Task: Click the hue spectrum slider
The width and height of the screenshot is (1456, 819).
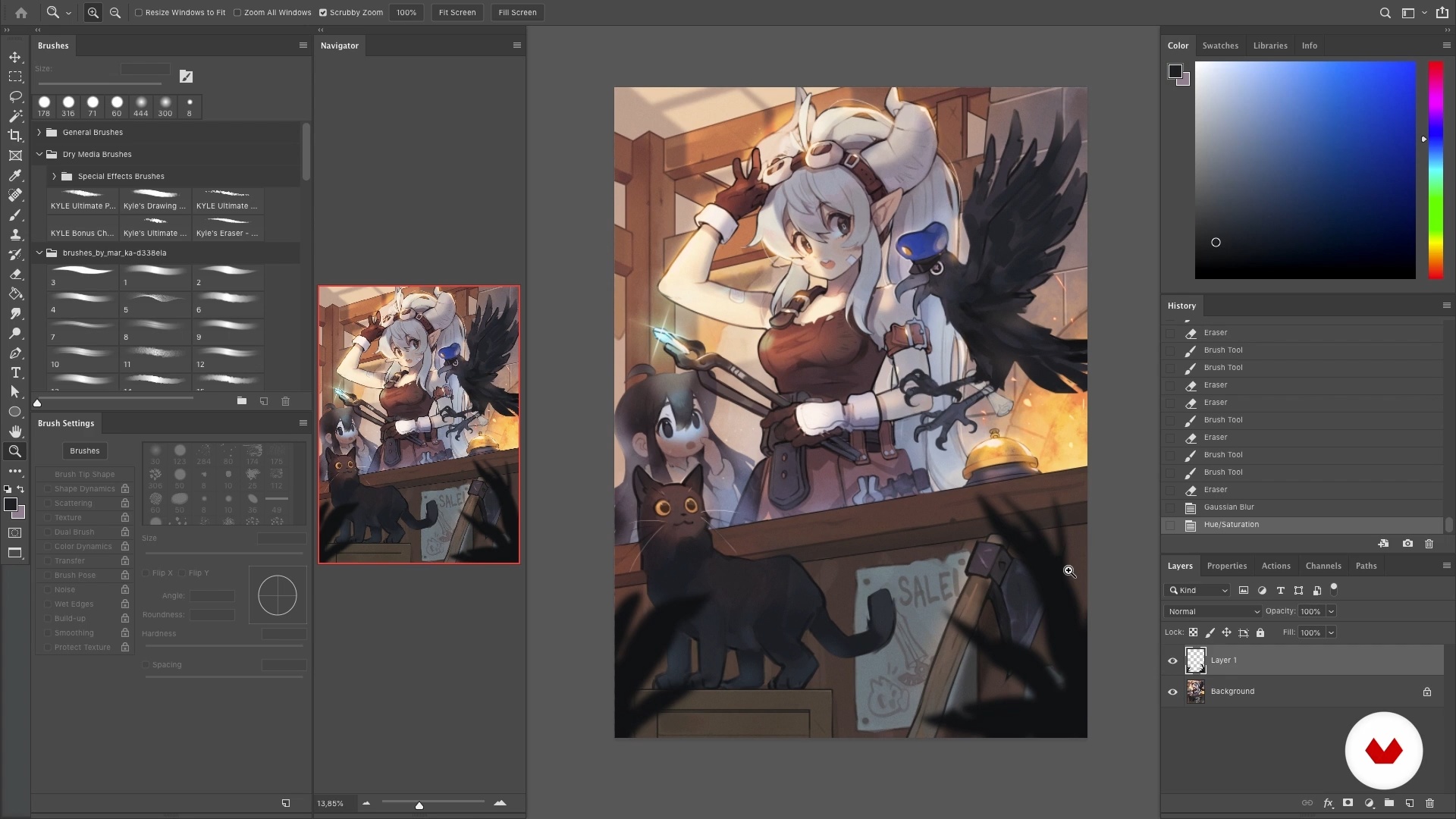Action: [x=1436, y=170]
